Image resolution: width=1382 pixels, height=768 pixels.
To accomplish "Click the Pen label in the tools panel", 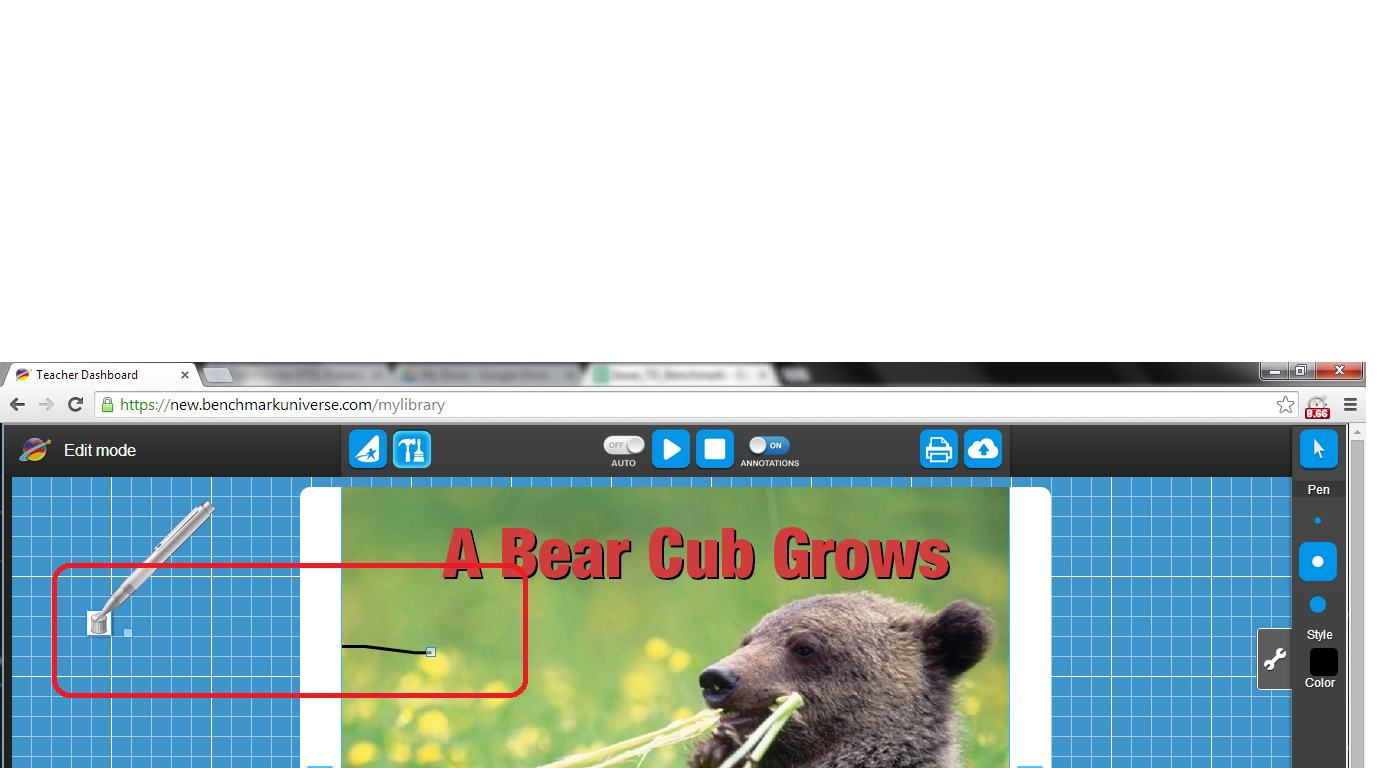I will coord(1319,490).
